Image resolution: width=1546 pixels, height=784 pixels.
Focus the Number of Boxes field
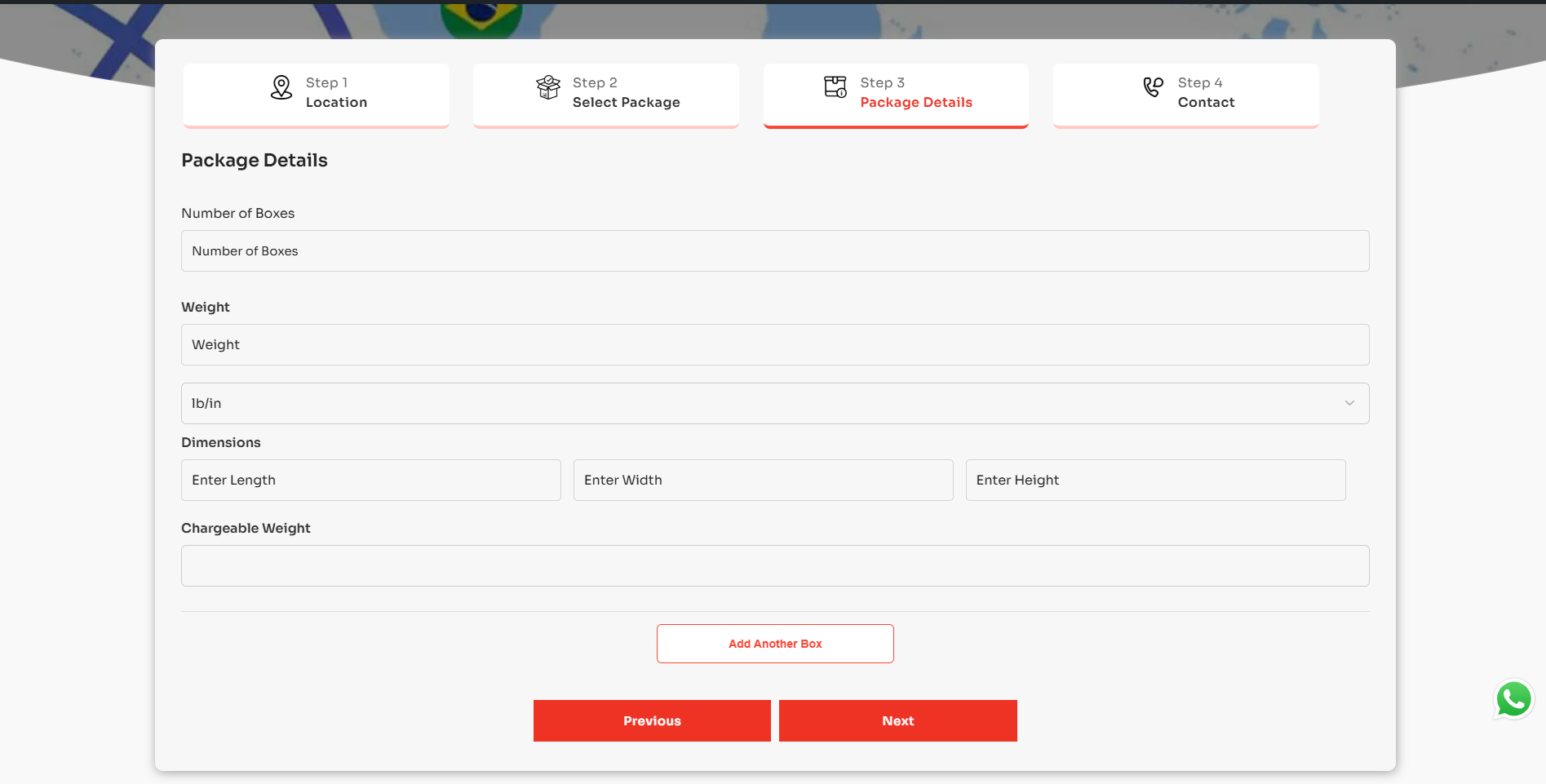[x=775, y=250]
